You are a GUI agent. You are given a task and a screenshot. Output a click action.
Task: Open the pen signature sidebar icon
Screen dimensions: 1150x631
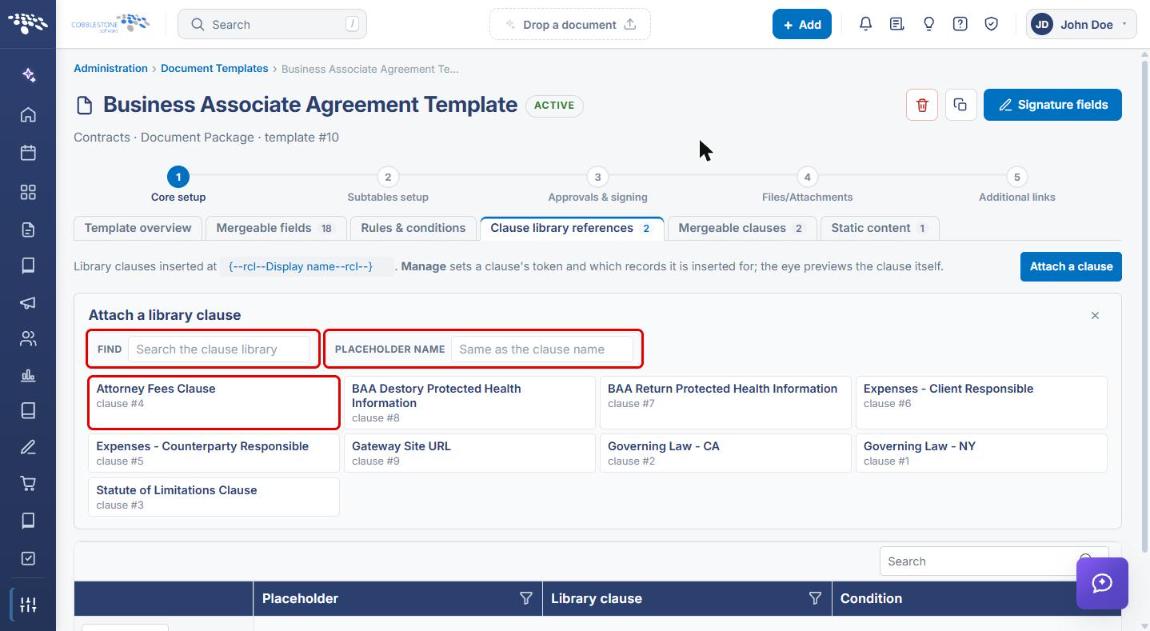[28, 447]
